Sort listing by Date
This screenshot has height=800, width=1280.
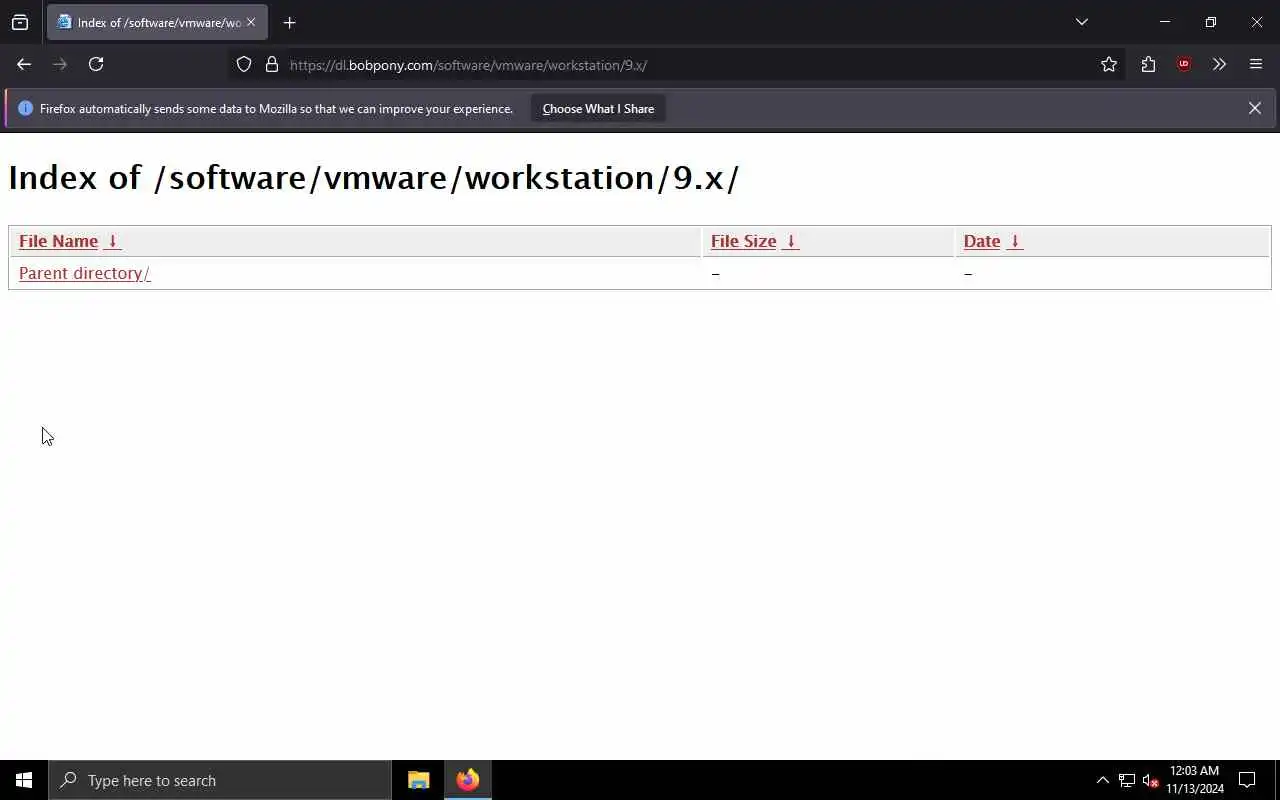pyautogui.click(x=982, y=241)
